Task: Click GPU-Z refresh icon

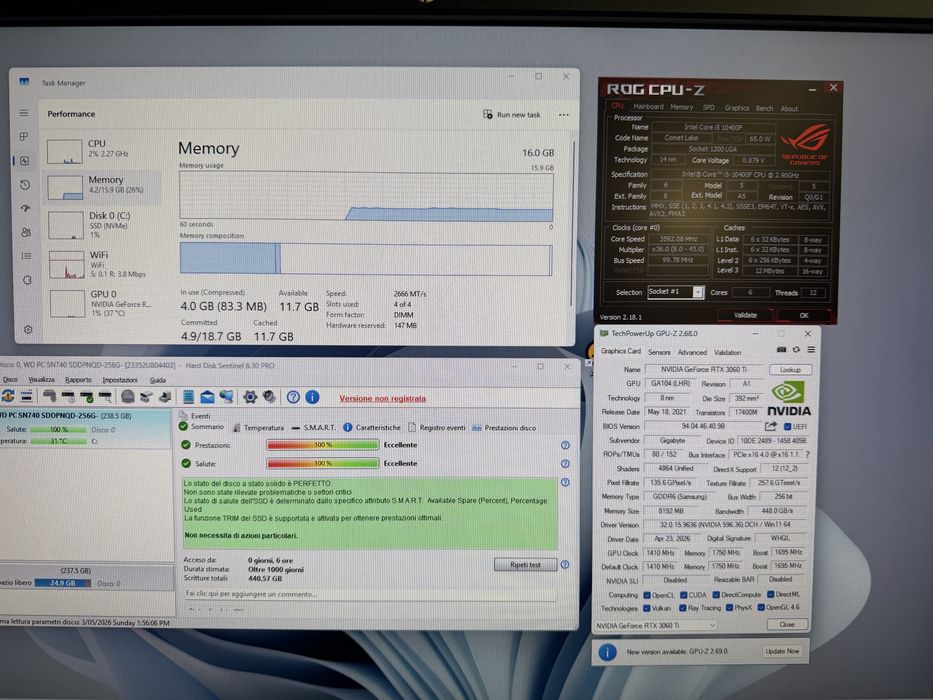Action: [796, 349]
